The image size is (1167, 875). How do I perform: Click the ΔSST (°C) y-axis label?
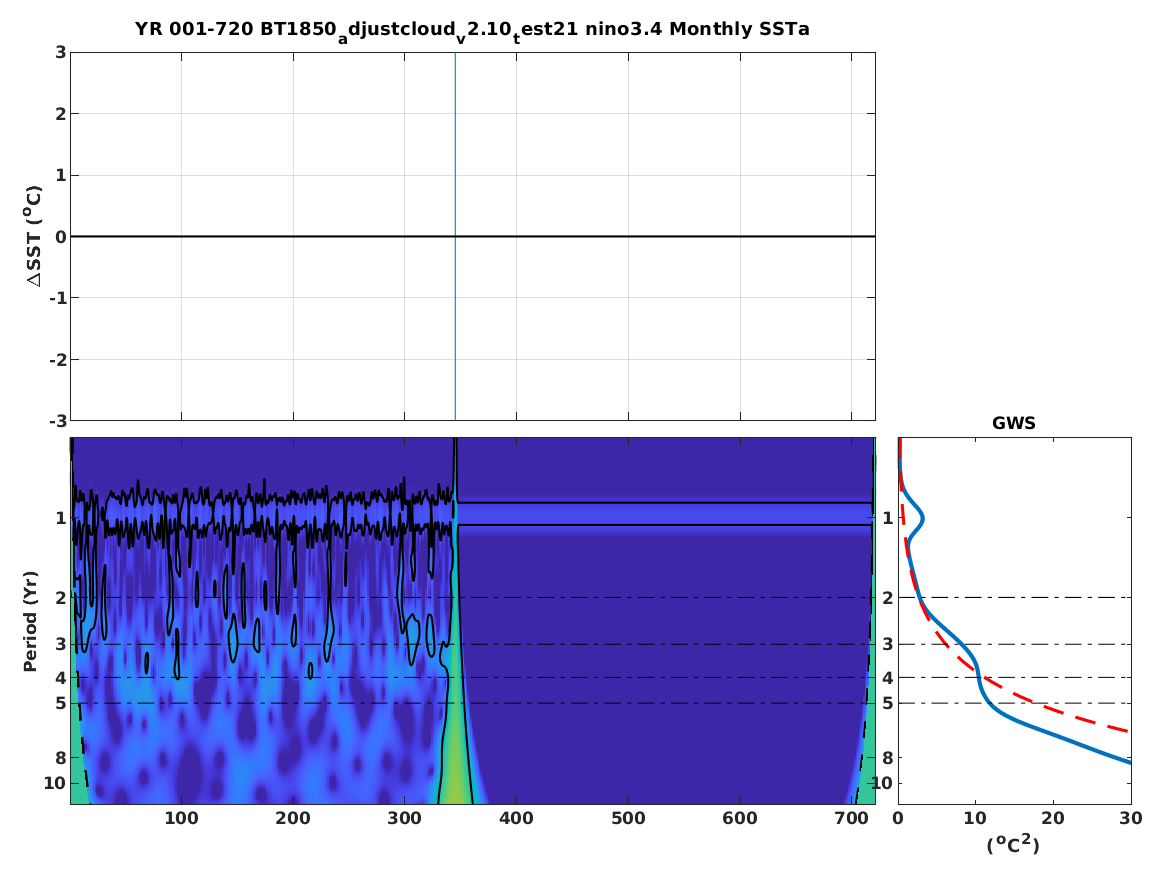[x=33, y=236]
